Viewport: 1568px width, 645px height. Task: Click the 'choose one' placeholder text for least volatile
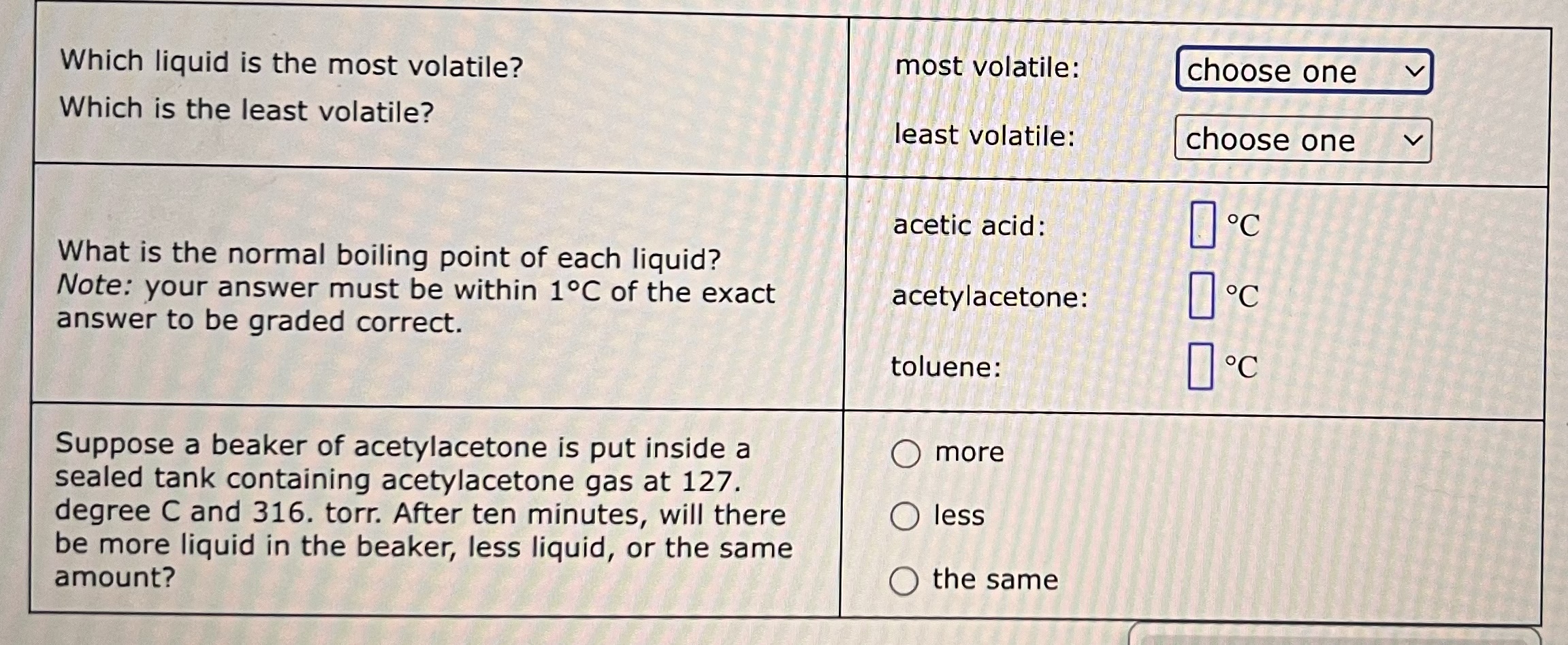coord(1269,140)
